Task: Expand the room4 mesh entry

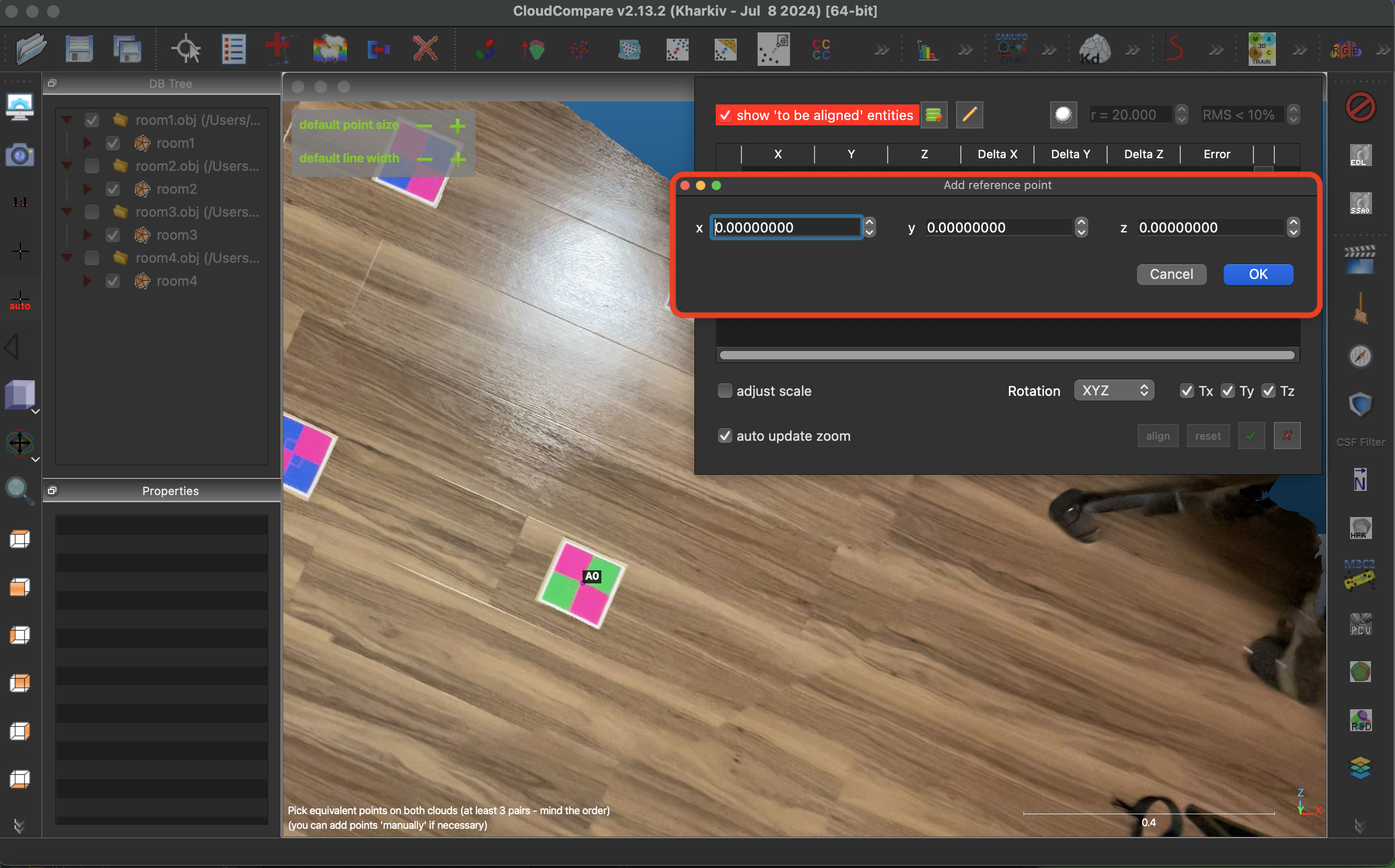Action: pos(87,281)
